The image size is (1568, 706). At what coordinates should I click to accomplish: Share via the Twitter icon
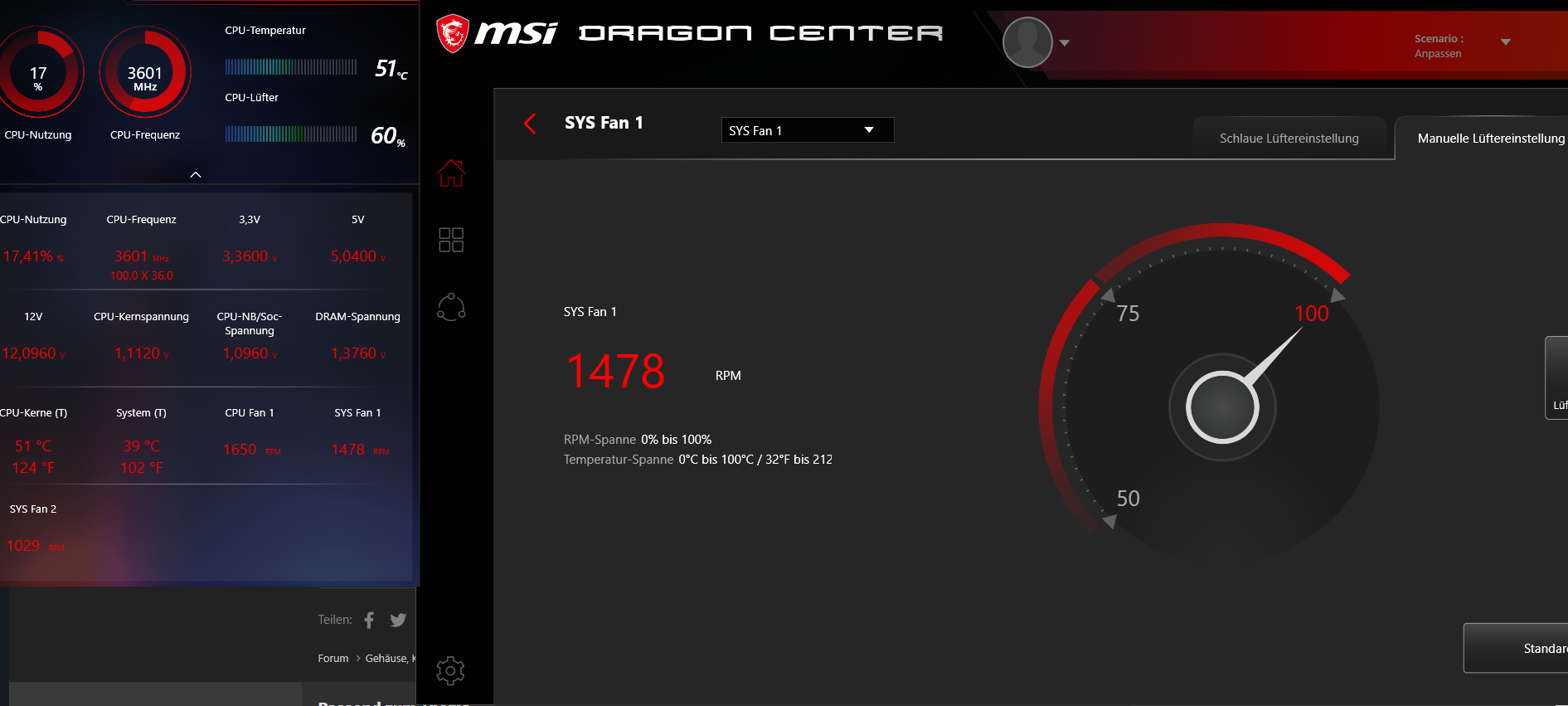coord(398,620)
